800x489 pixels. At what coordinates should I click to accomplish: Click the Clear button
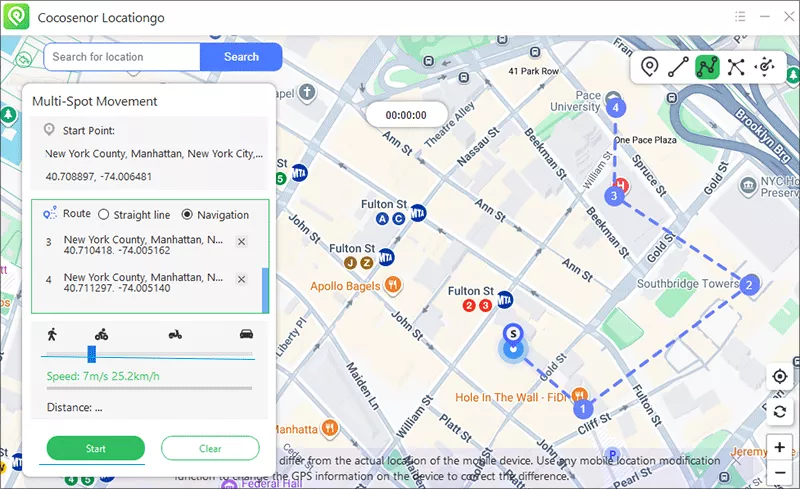click(x=210, y=449)
